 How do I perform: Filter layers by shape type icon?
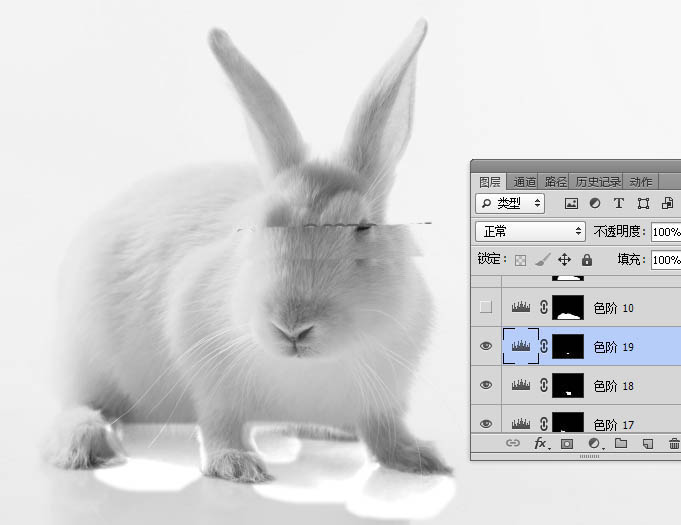642,203
